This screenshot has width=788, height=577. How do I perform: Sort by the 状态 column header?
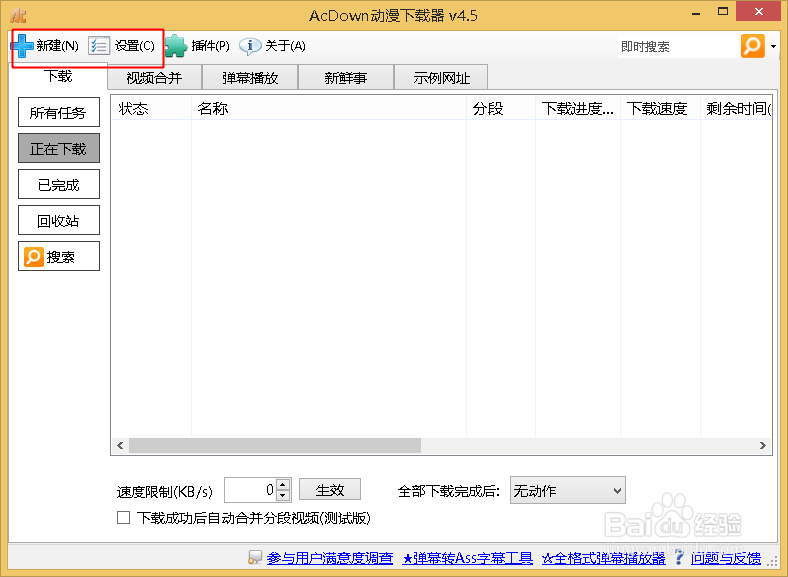151,109
